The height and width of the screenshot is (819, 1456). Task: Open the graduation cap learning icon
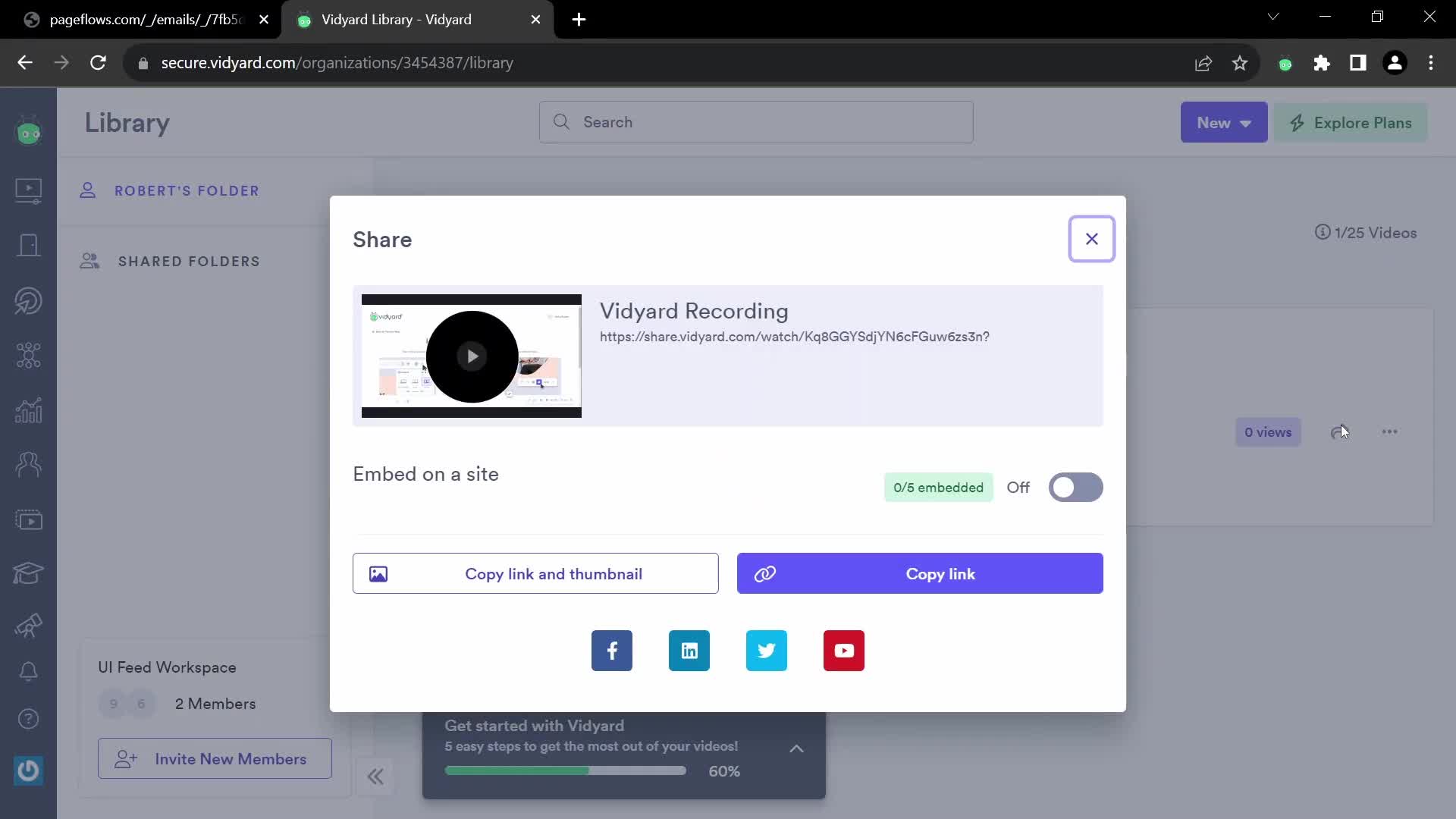tap(29, 573)
